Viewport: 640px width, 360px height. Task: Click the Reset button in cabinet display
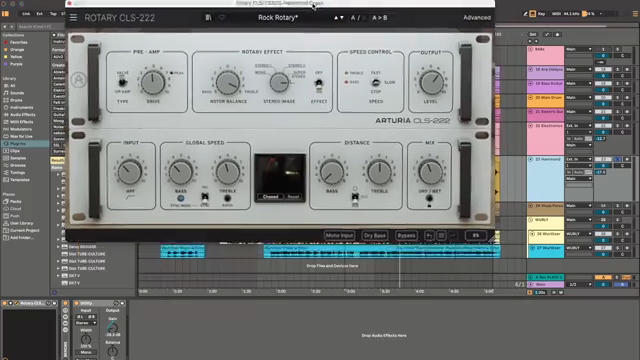(x=293, y=197)
